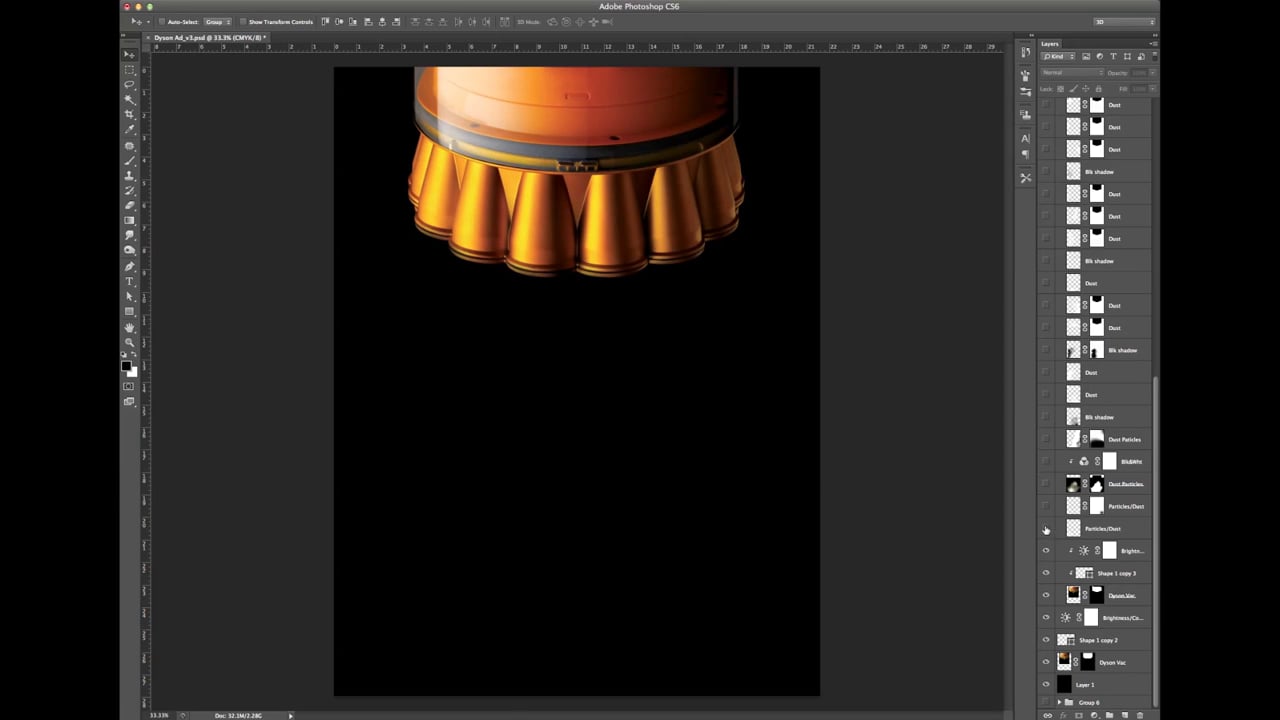Image resolution: width=1280 pixels, height=720 pixels.
Task: Toggle layer filtering switch on Layers panel
Action: tap(1153, 56)
